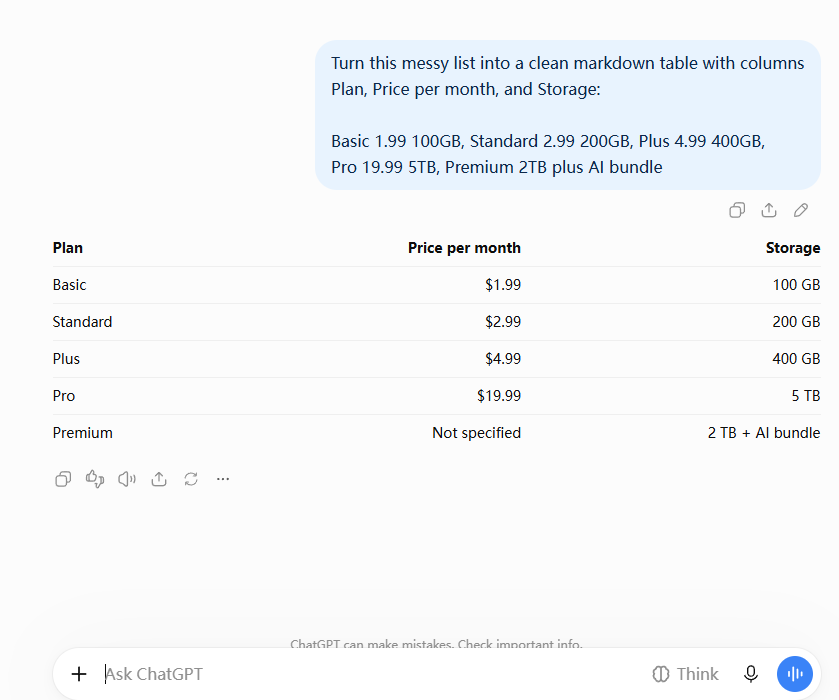This screenshot has width=839, height=700.
Task: Regenerate the ChatGPT response
Action: click(191, 478)
